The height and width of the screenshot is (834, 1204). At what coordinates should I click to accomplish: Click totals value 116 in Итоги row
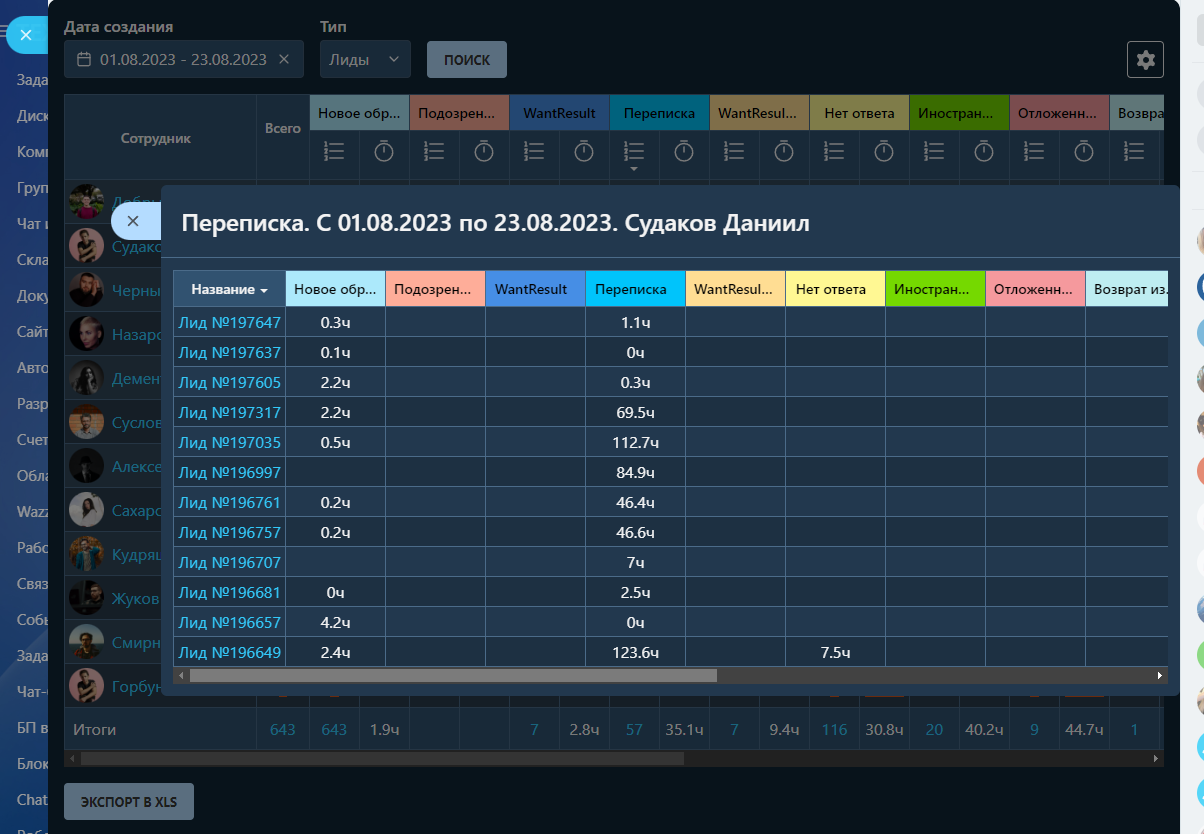click(834, 730)
